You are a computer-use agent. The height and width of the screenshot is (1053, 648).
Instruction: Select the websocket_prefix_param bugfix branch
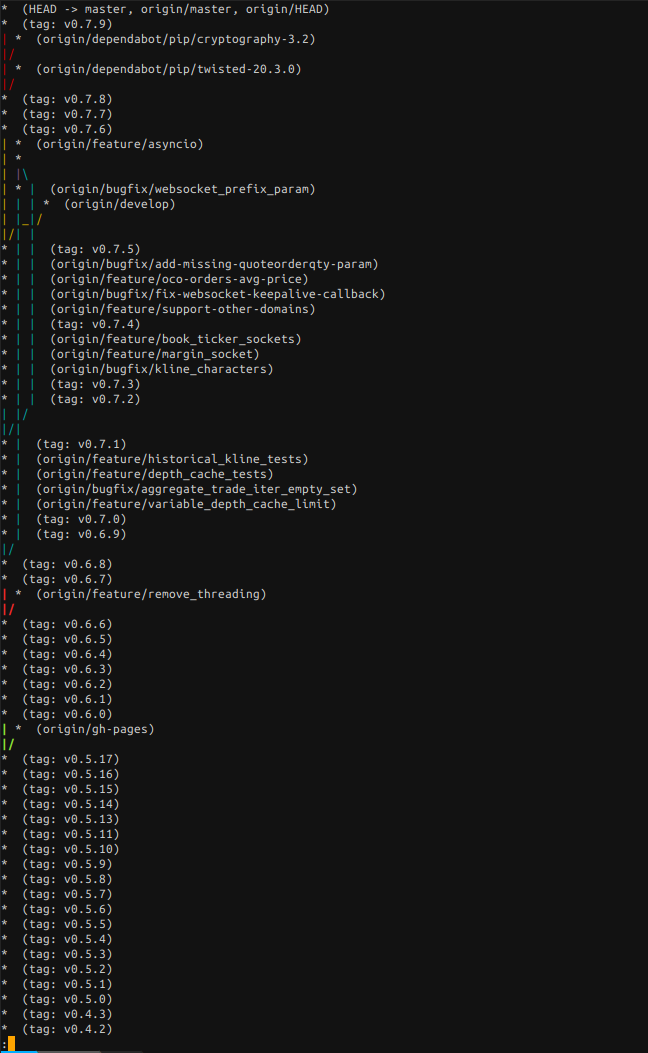coord(189,189)
